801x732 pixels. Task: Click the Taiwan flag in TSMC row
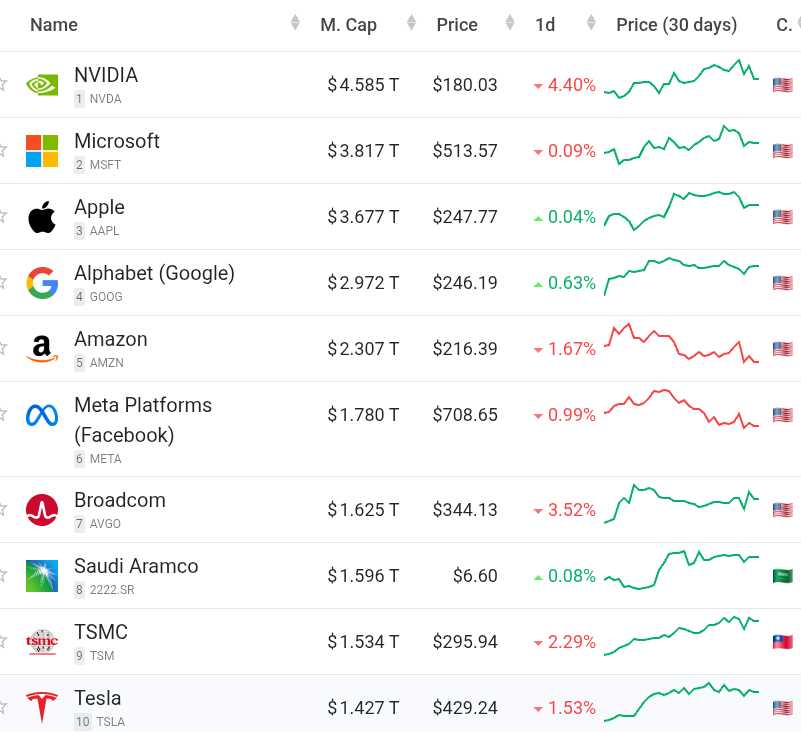click(x=782, y=642)
